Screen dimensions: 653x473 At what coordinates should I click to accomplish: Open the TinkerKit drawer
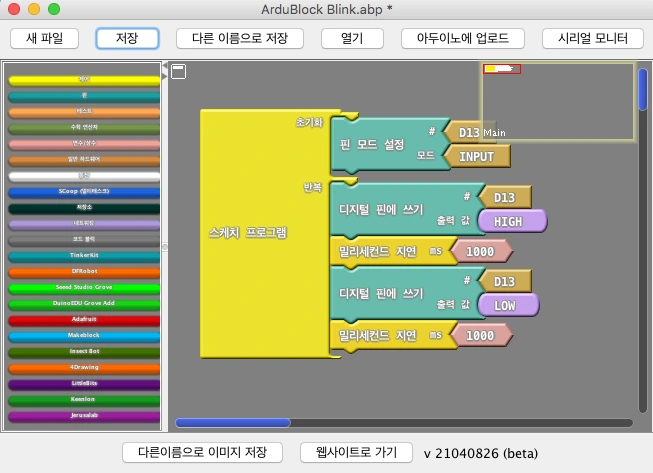tap(84, 256)
